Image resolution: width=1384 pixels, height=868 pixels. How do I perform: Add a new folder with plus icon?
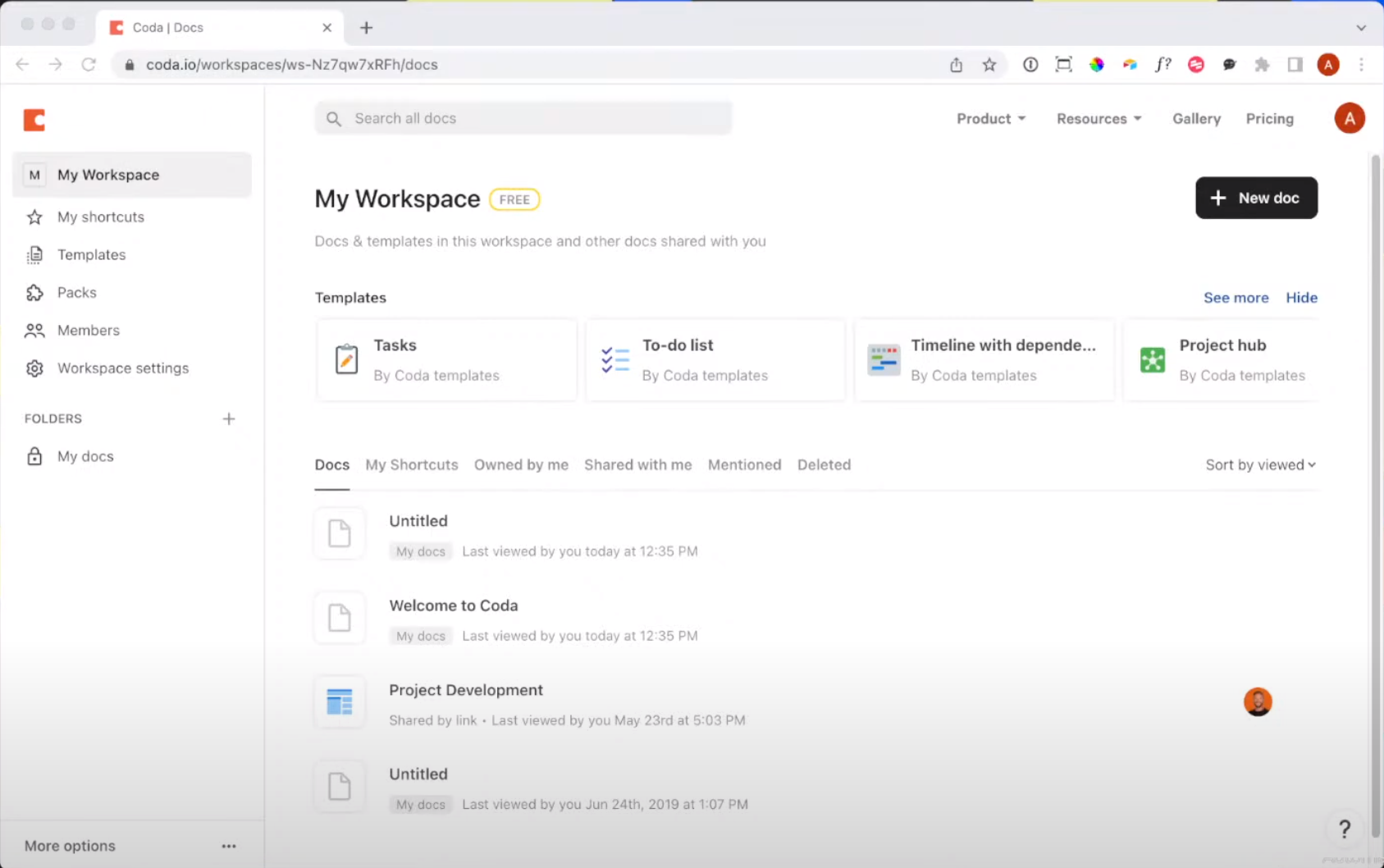point(229,418)
